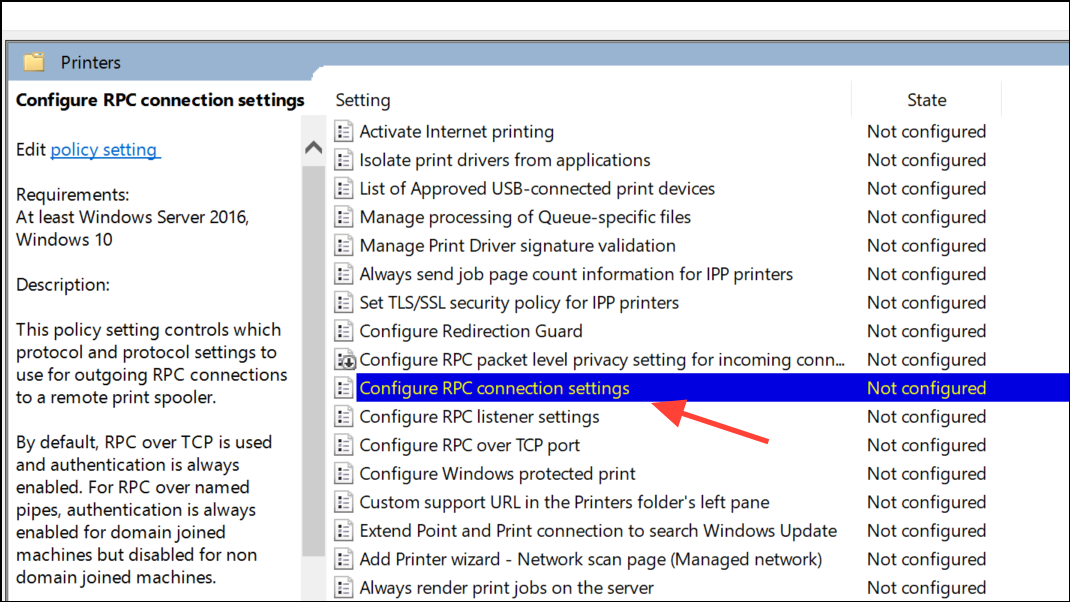Click the icon next to Always render print jobs on the server
The height and width of the screenshot is (602, 1070).
pyautogui.click(x=343, y=587)
